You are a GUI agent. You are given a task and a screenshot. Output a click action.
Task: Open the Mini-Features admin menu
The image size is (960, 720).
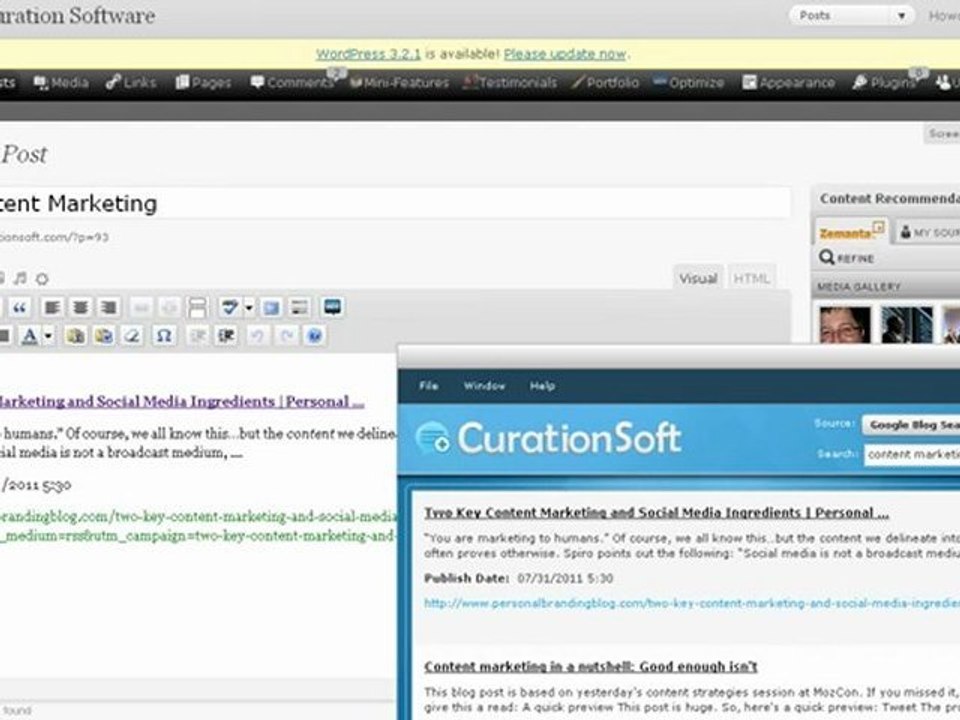pyautogui.click(x=399, y=83)
